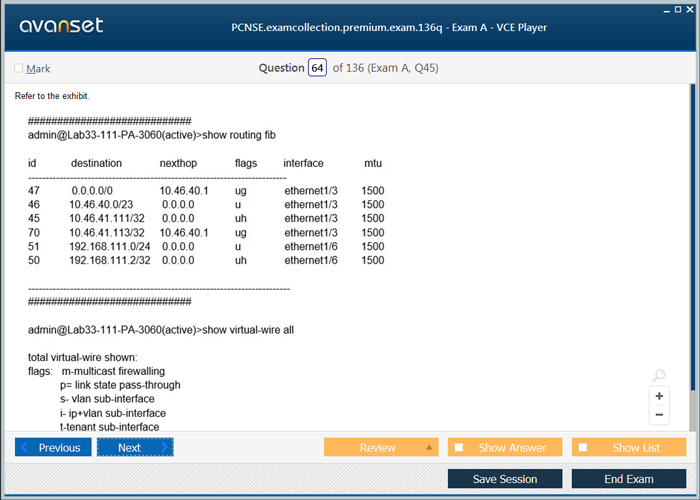Click the left arrow on Previous button
This screenshot has width=700, height=500.
point(26,448)
